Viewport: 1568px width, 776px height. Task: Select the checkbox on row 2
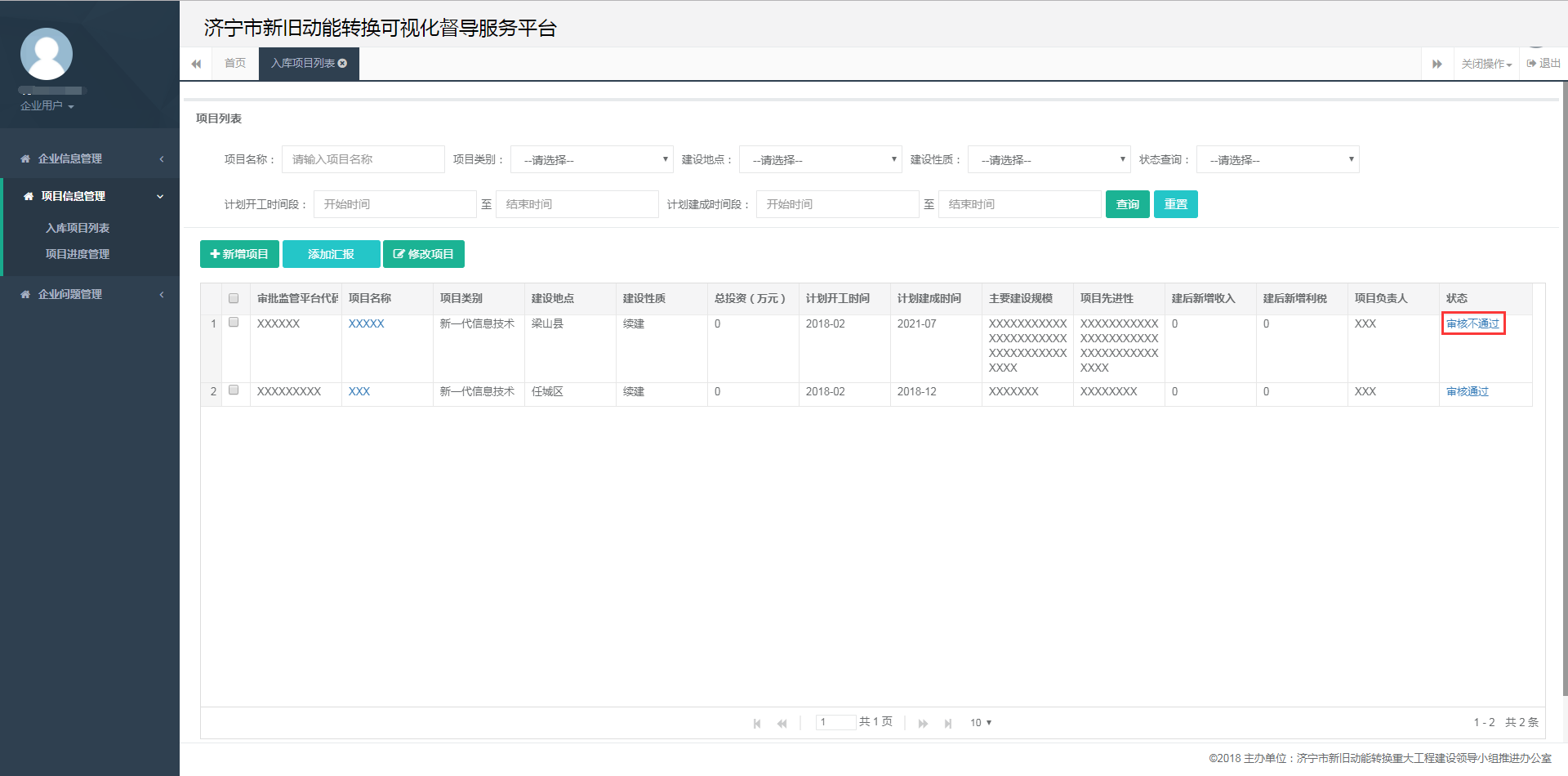pos(234,390)
